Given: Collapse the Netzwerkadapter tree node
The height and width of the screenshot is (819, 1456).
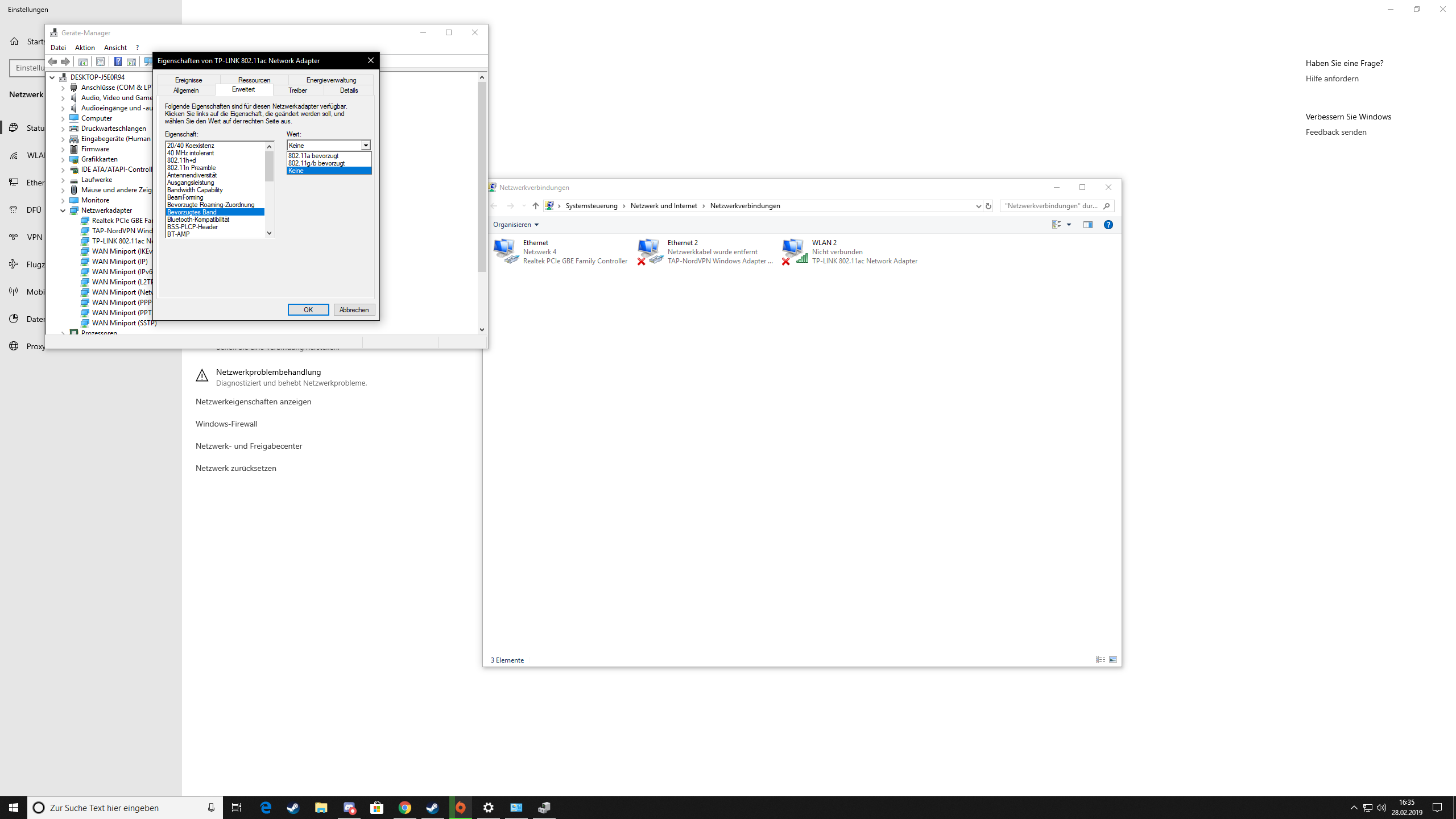Looking at the screenshot, I should tap(63, 210).
